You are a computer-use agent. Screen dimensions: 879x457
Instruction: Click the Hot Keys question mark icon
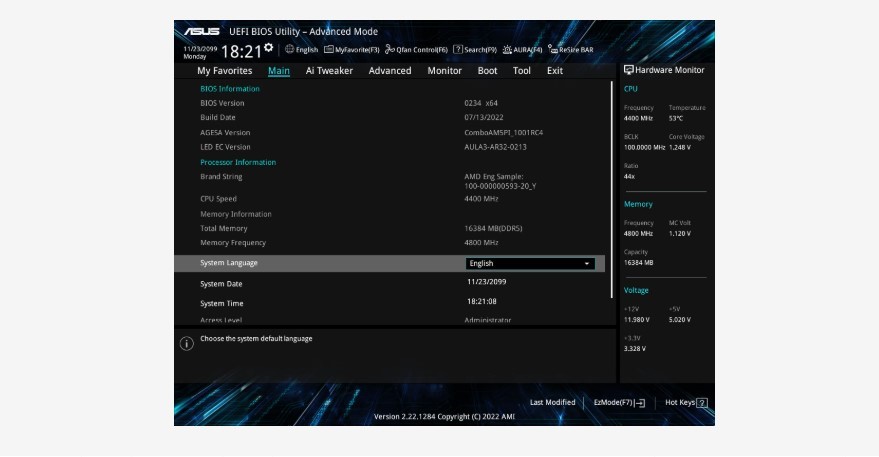pyautogui.click(x=702, y=403)
